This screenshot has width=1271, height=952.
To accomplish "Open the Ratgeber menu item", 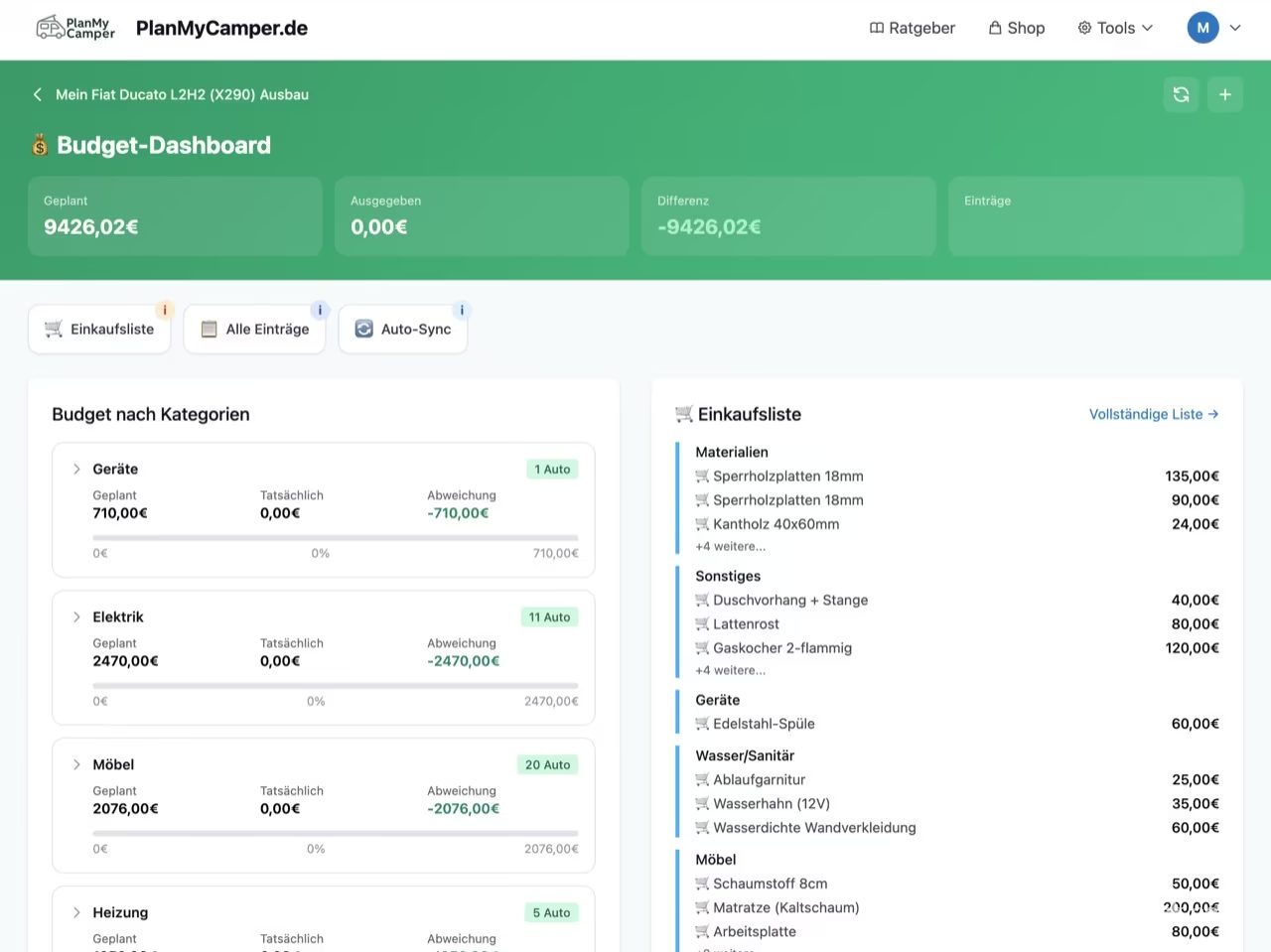I will pos(913,28).
